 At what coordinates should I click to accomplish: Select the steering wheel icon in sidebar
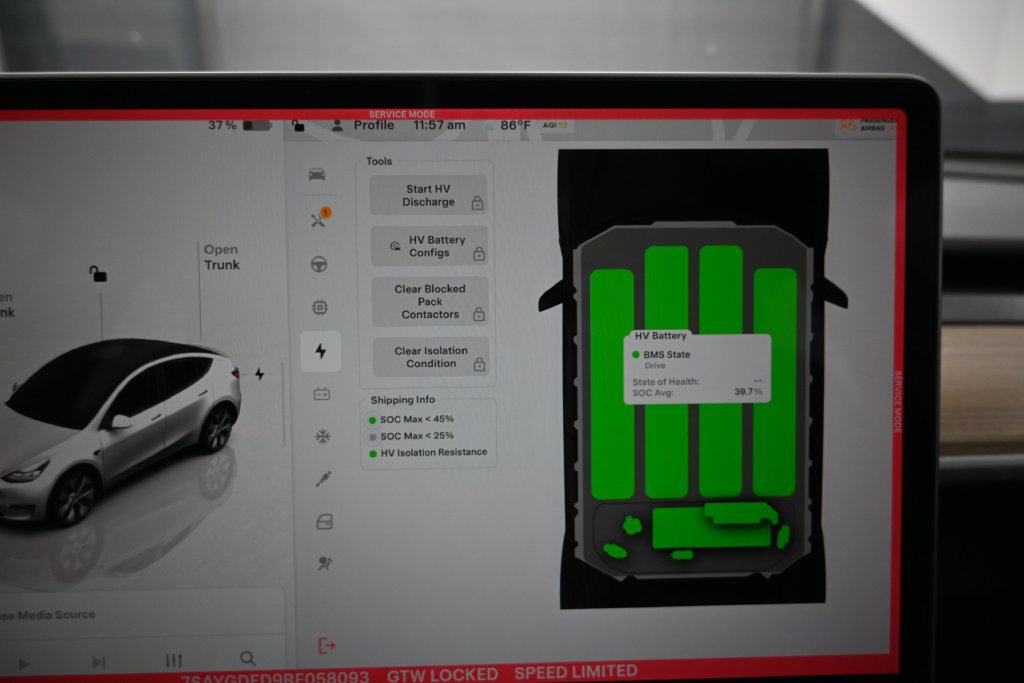pos(319,264)
